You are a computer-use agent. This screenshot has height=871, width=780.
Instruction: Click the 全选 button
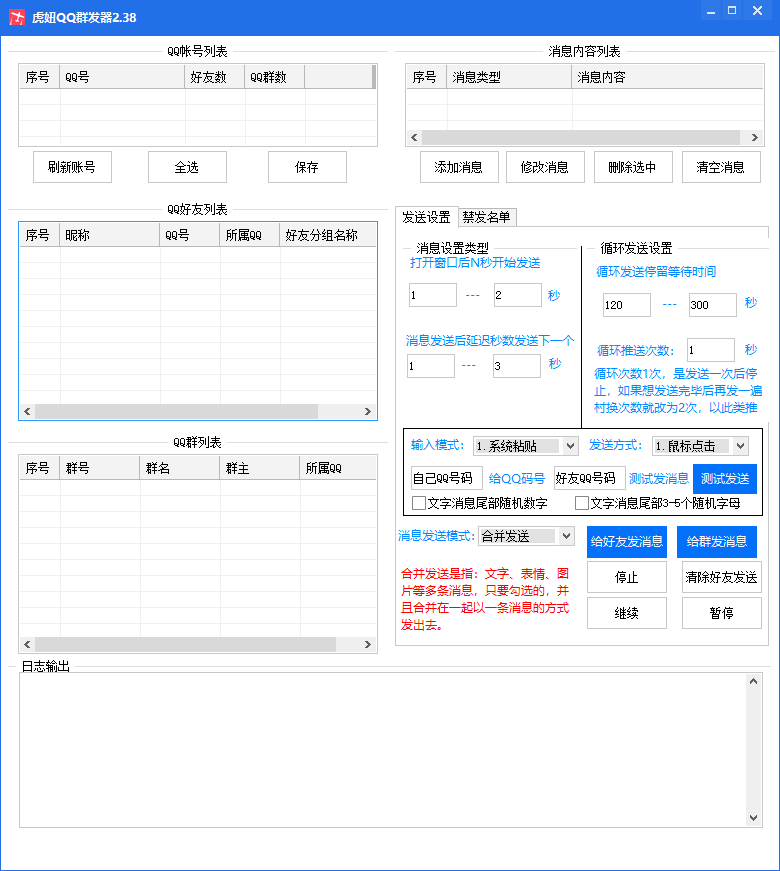click(187, 167)
